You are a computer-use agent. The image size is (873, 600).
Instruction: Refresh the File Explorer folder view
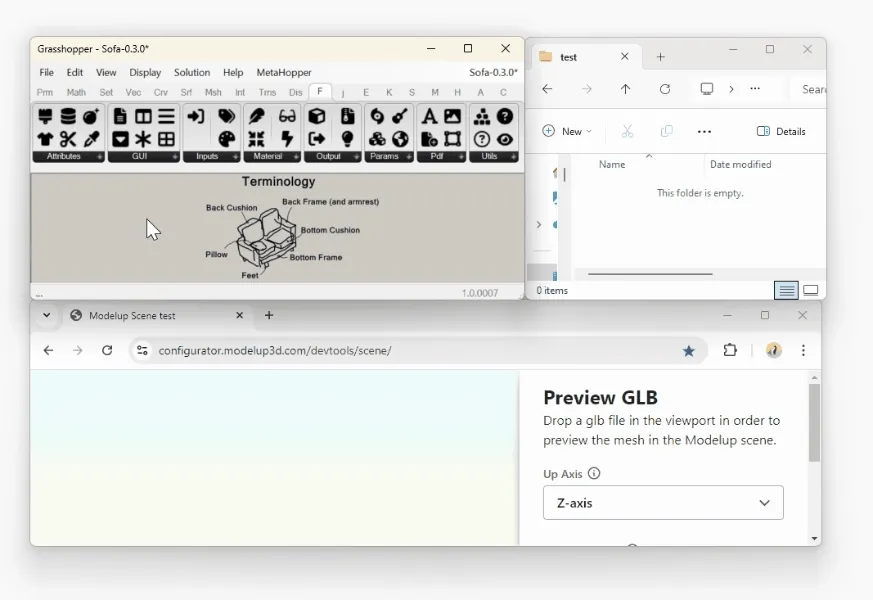coord(665,89)
